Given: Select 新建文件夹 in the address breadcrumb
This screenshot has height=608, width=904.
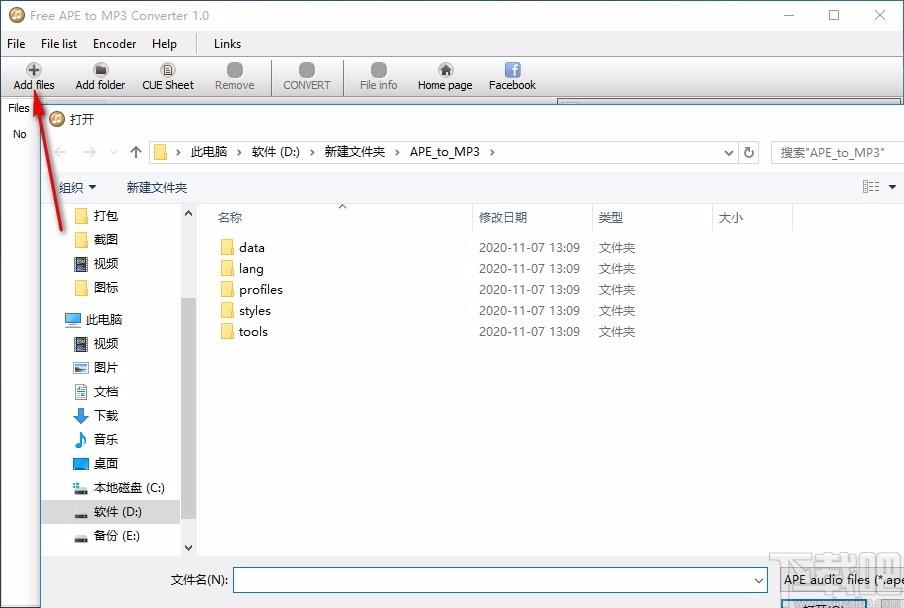Looking at the screenshot, I should (355, 152).
